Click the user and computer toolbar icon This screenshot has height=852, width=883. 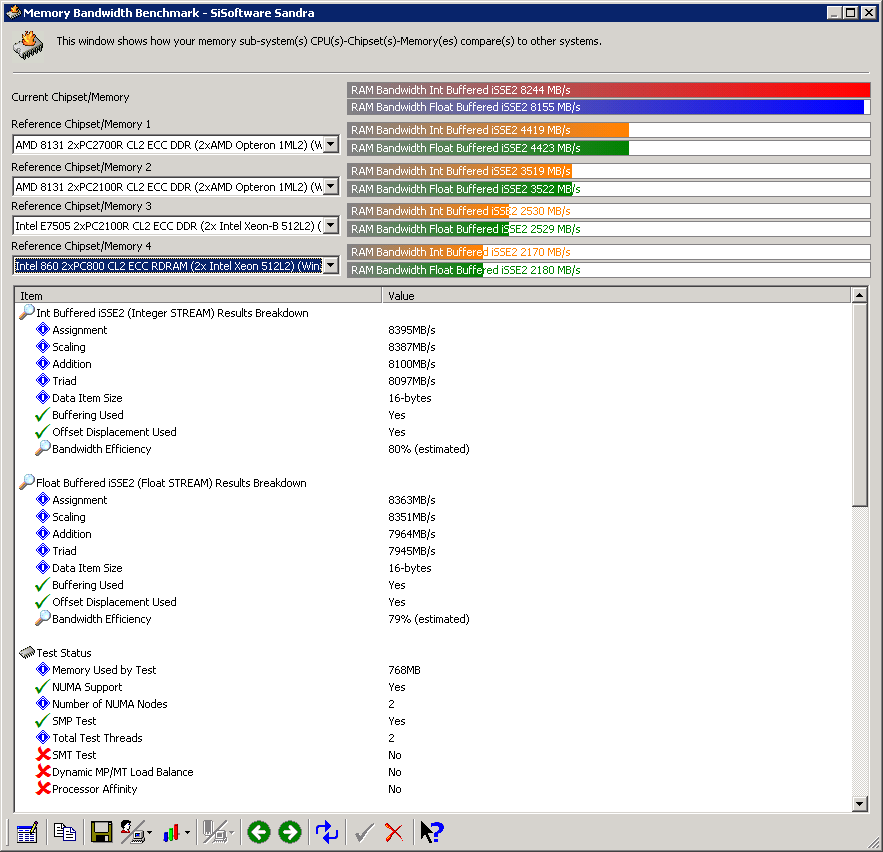pyautogui.click(x=132, y=832)
